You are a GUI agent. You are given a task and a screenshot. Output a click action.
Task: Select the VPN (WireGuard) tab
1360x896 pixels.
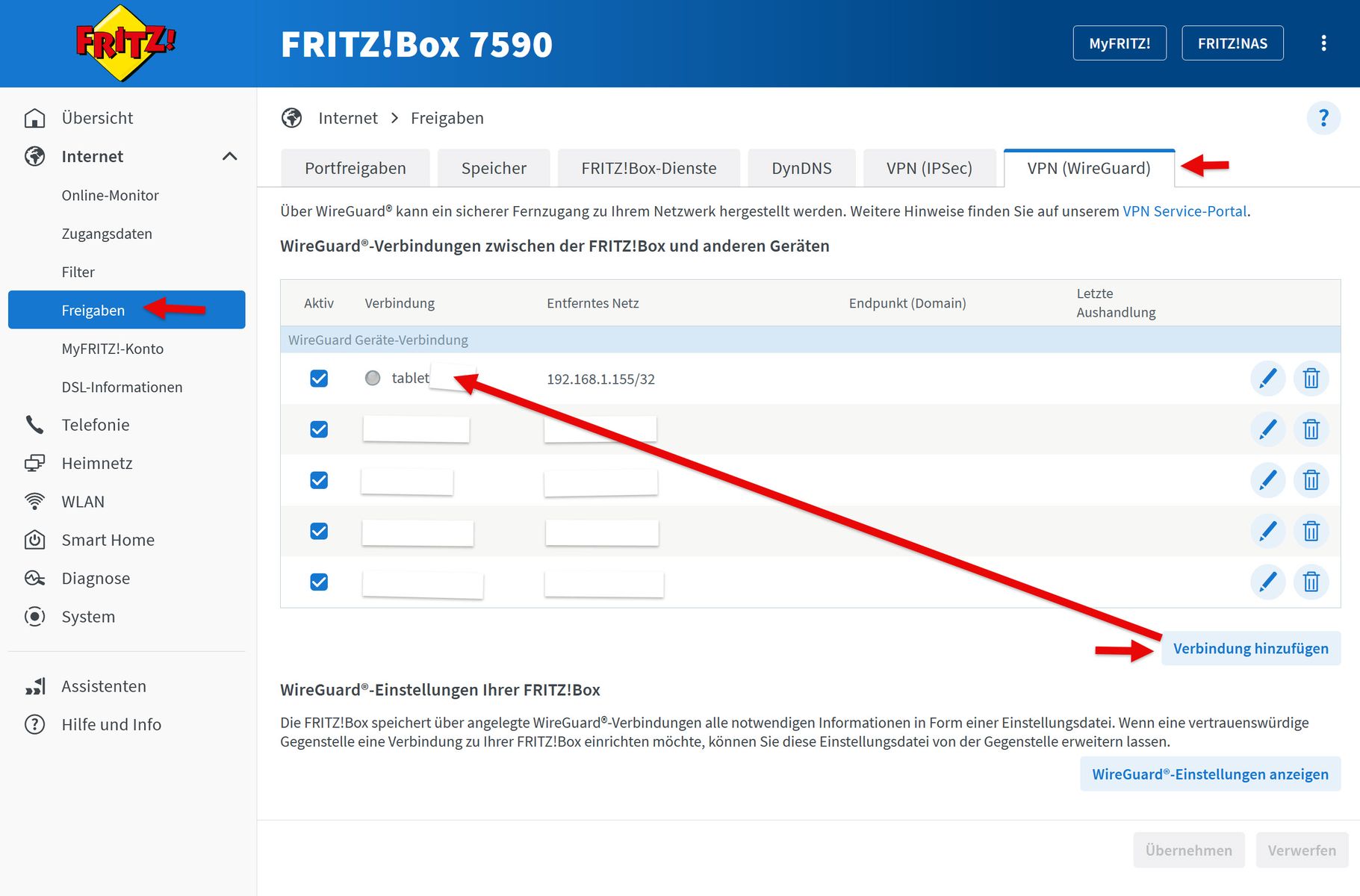(x=1089, y=168)
